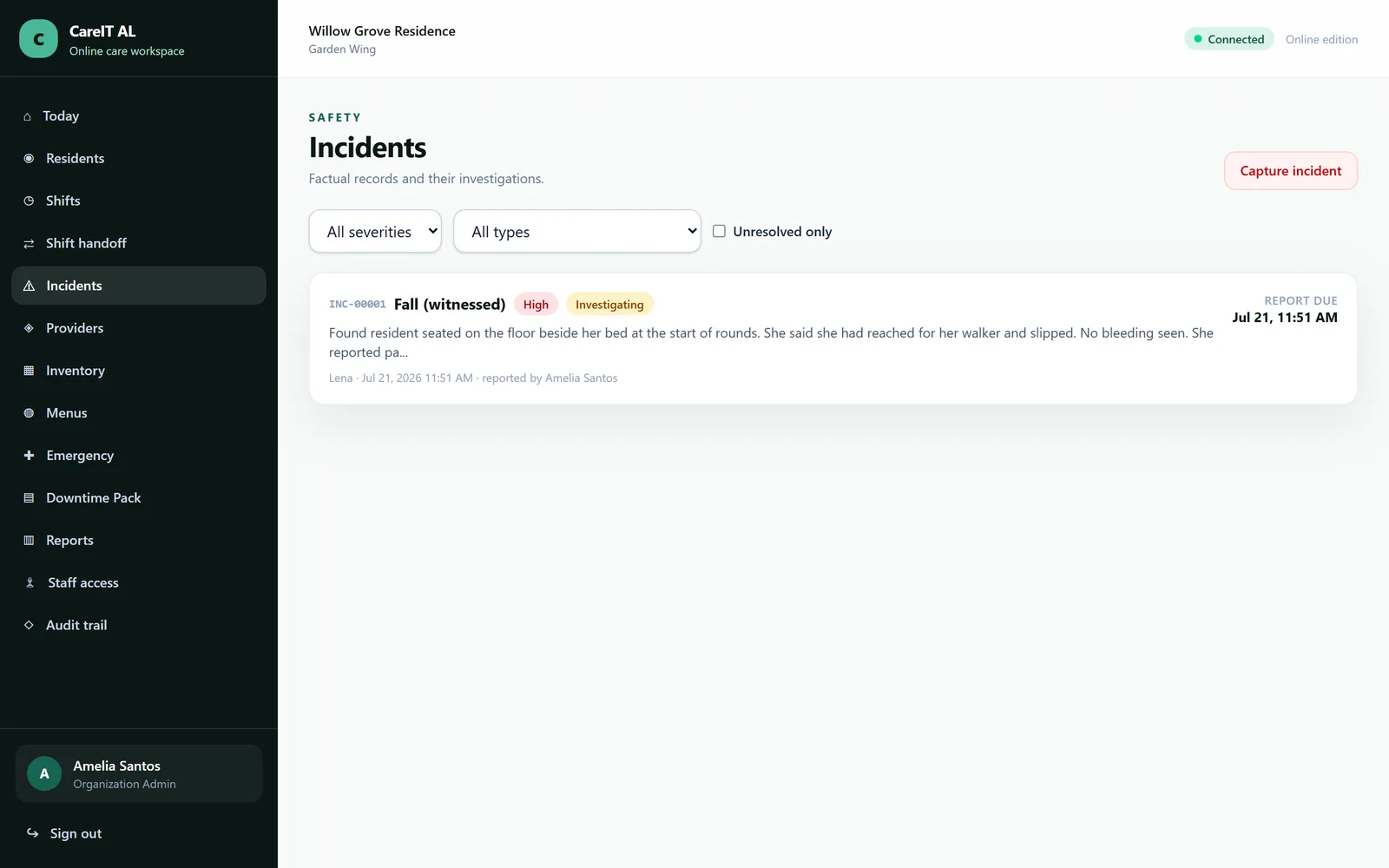Viewport: 1389px width, 868px height.
Task: Click the Providers diamond icon
Action: pyautogui.click(x=29, y=328)
